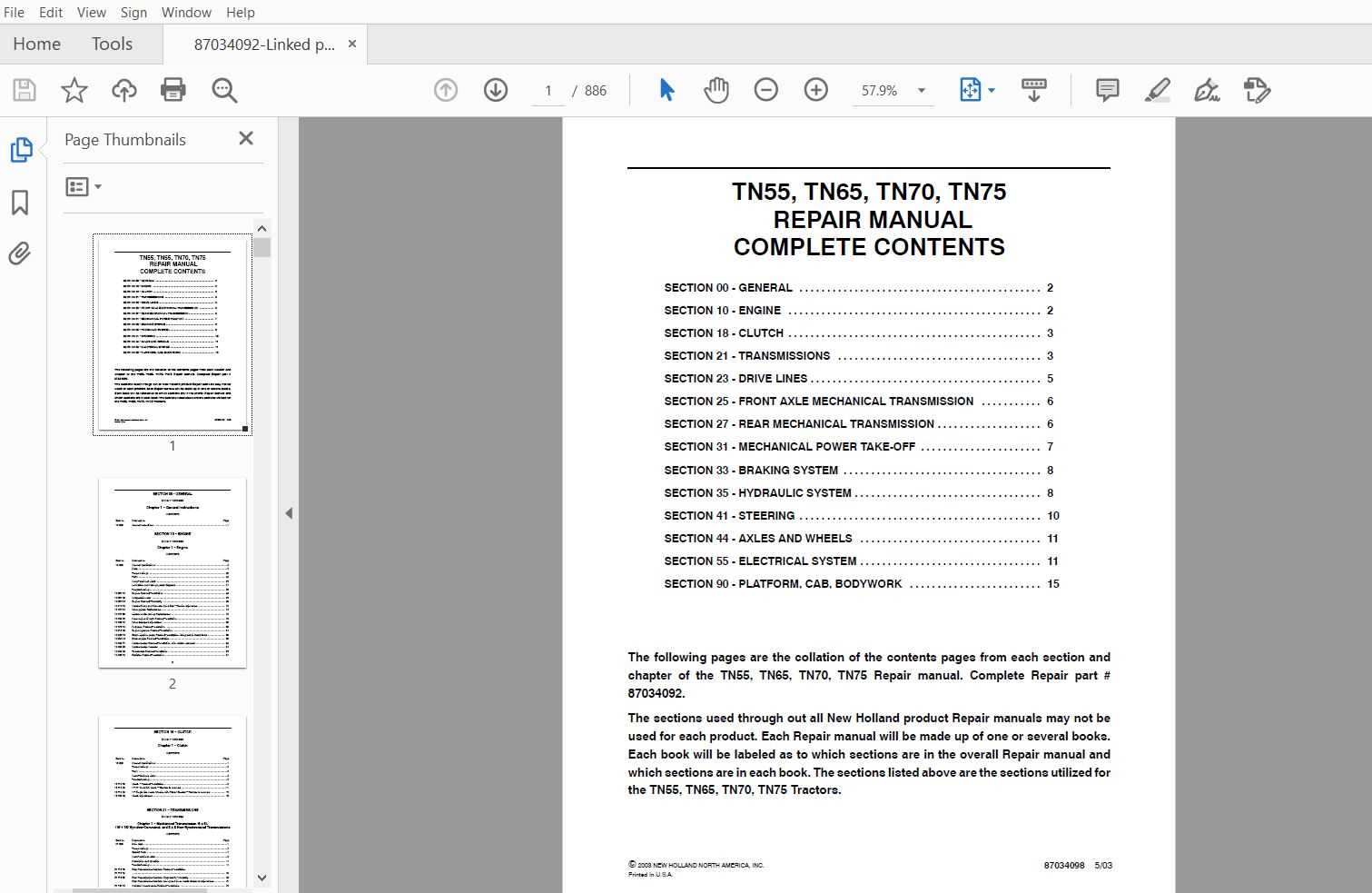The height and width of the screenshot is (893, 1372).
Task: Open the Attachments paperclip panel
Action: click(20, 253)
